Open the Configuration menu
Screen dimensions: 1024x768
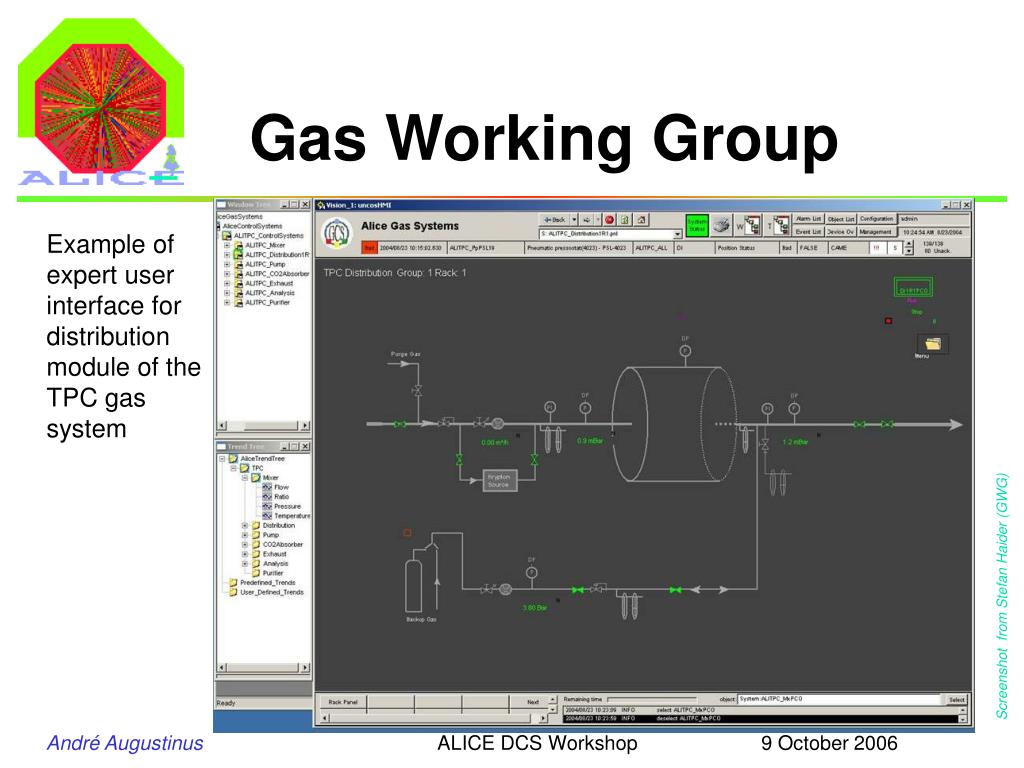[876, 219]
